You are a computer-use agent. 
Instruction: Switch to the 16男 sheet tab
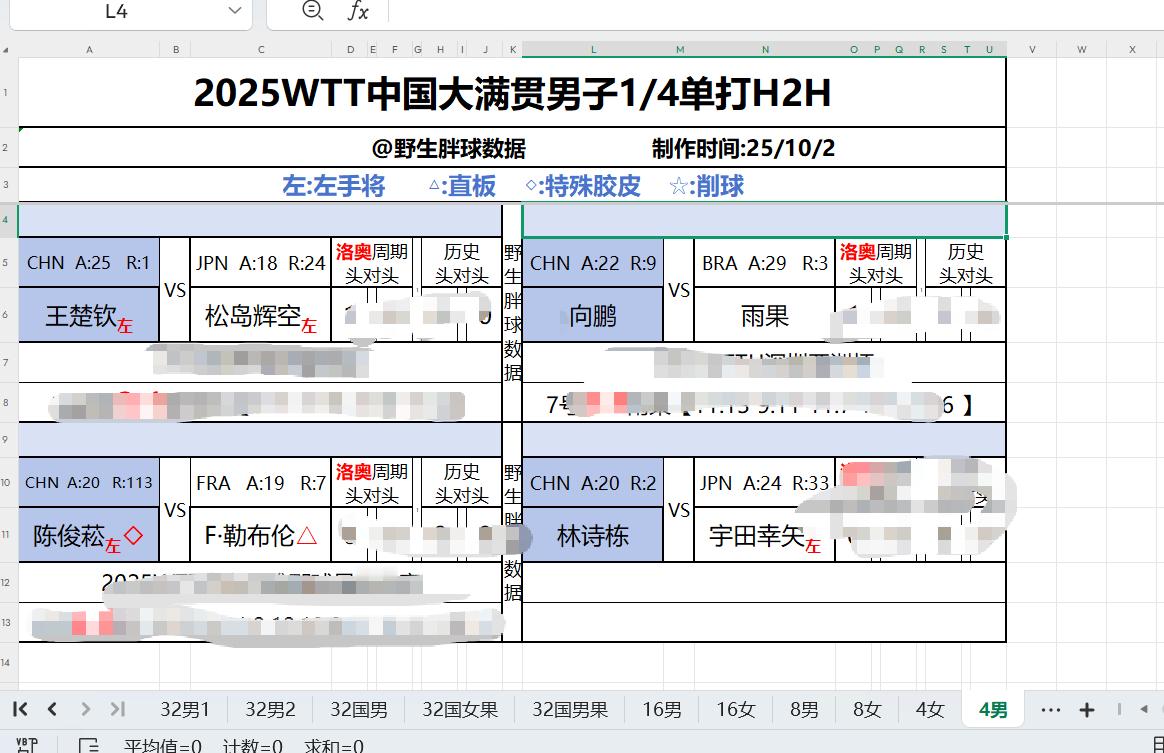click(x=661, y=710)
